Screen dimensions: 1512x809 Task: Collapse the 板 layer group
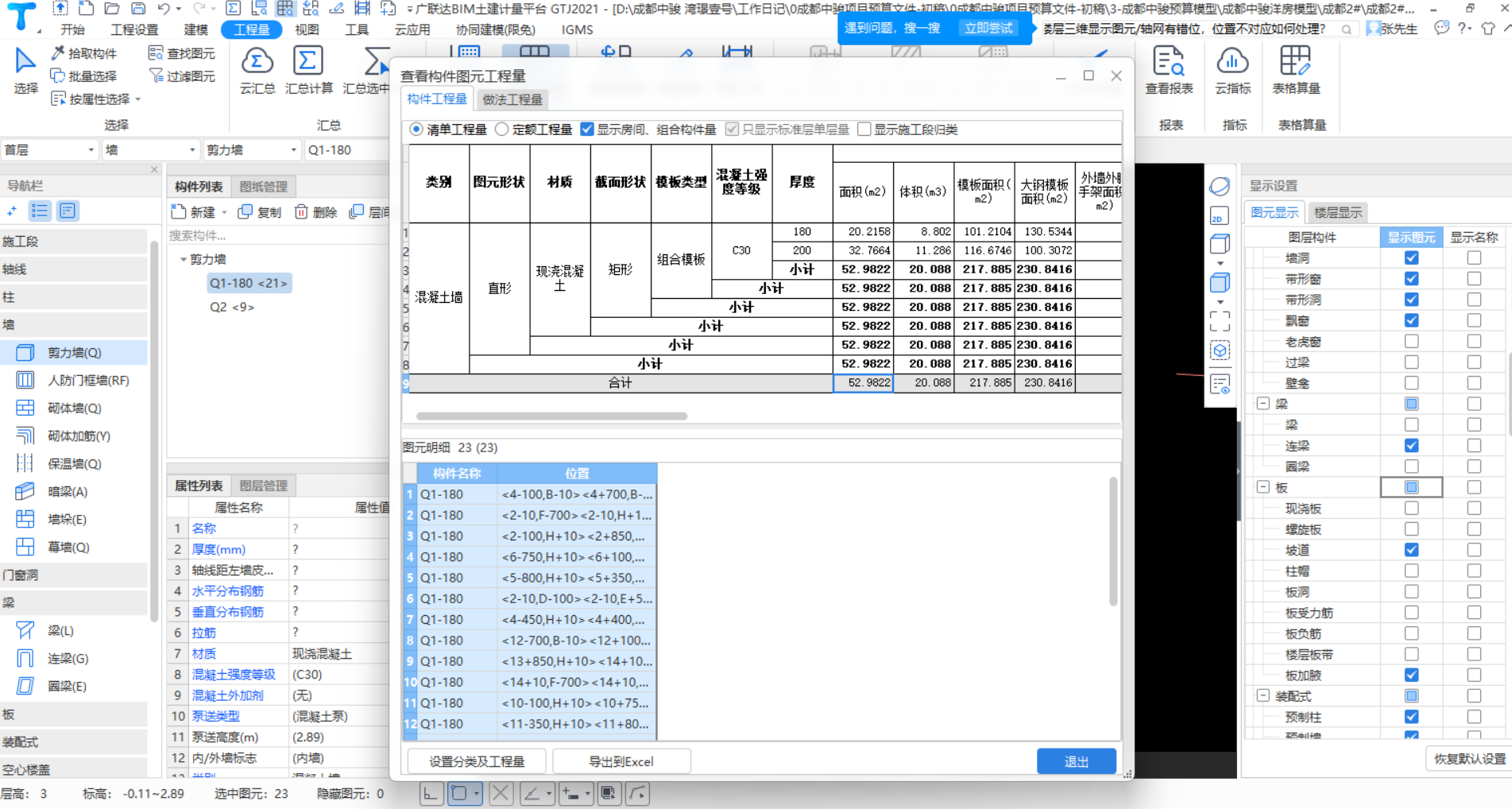[x=1263, y=487]
